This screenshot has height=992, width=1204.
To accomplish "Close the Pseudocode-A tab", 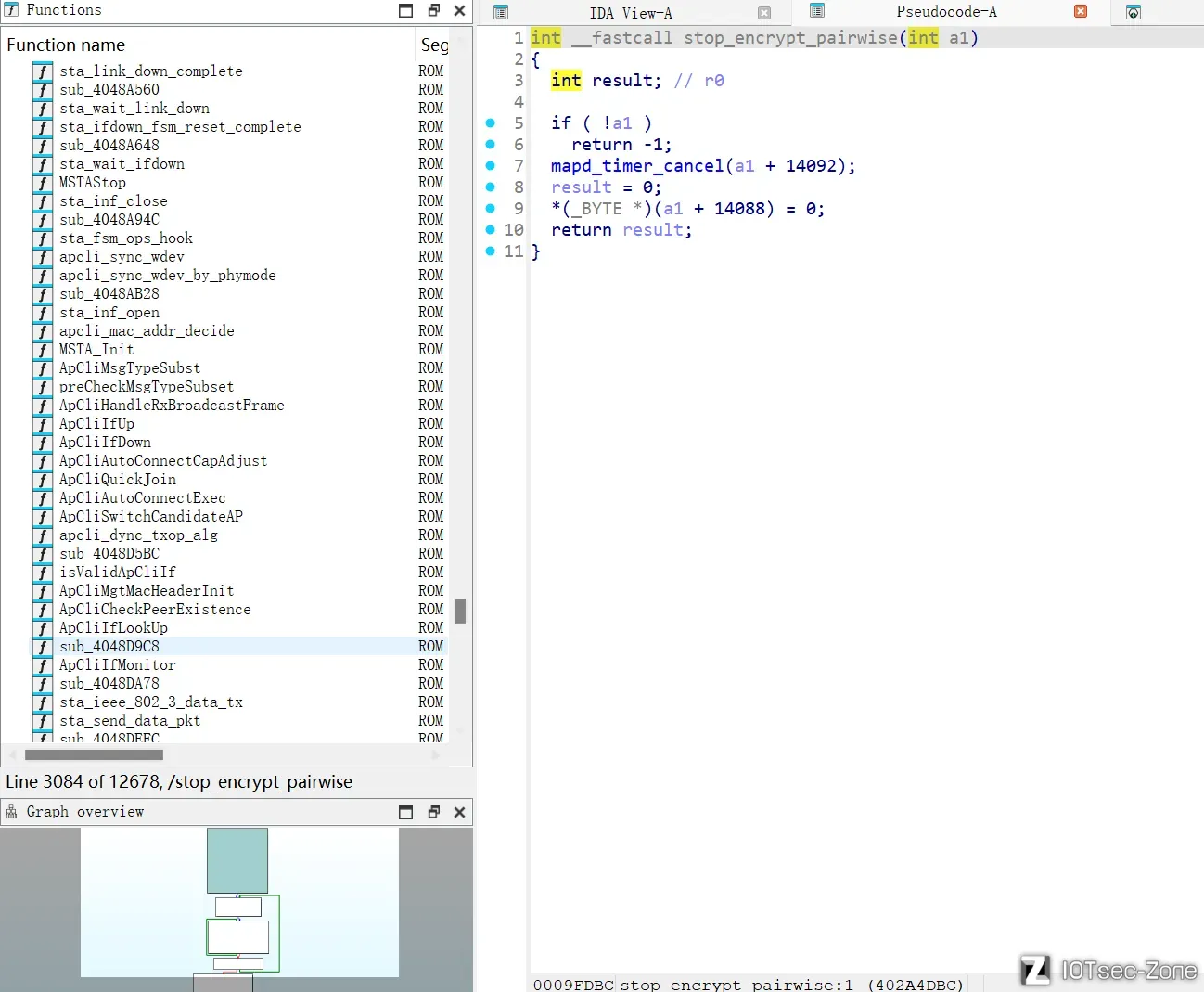I will [x=1081, y=12].
